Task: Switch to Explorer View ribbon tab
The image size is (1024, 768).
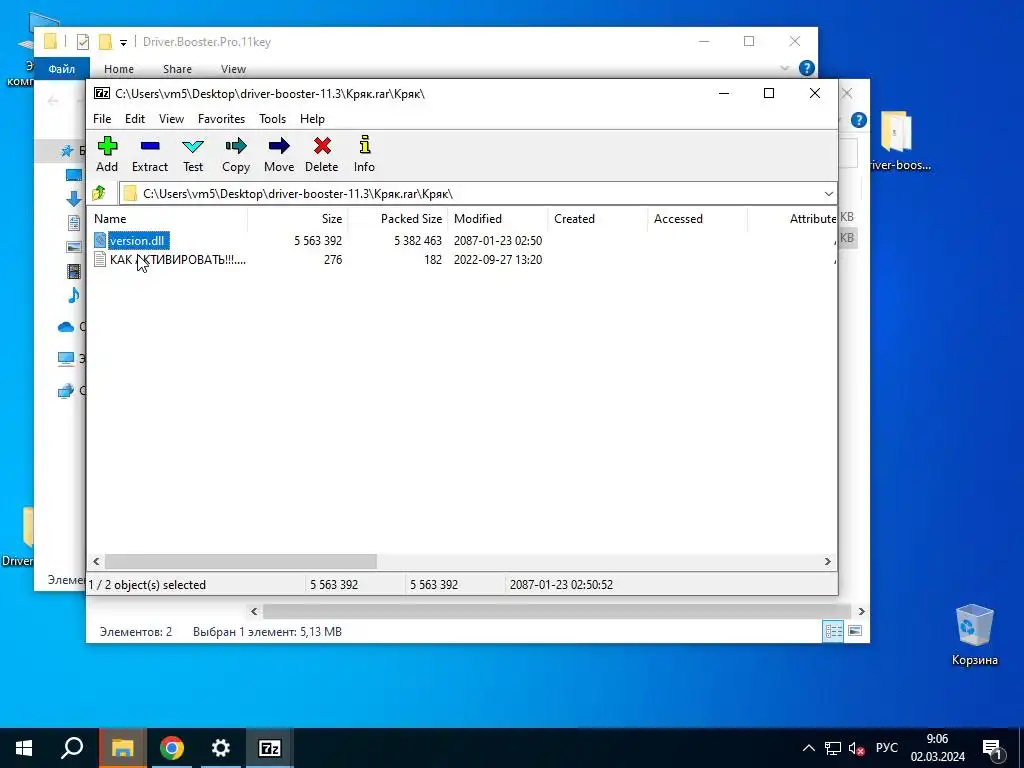Action: pos(233,69)
